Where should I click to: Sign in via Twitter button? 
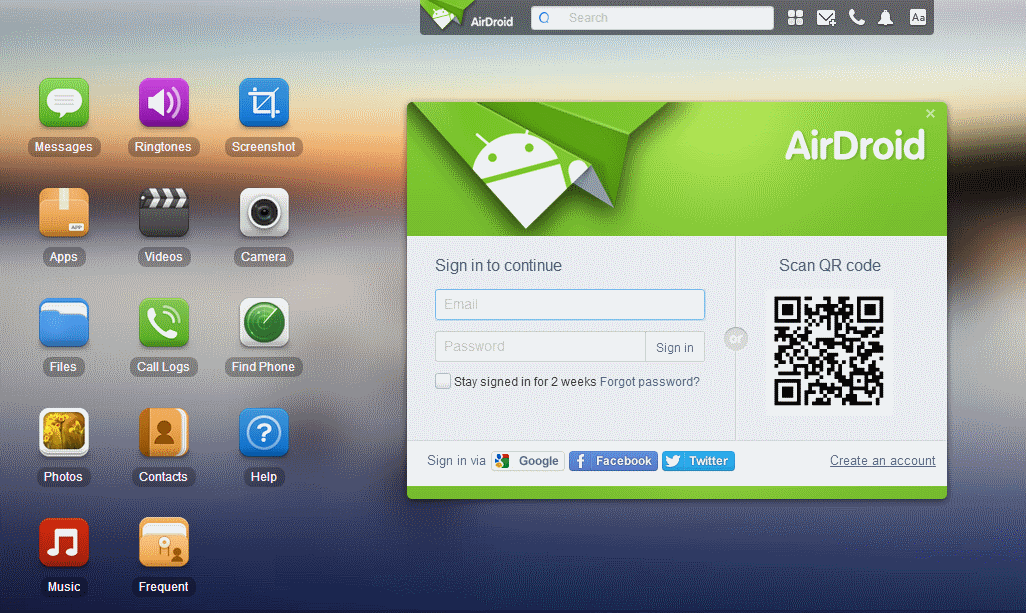coord(698,461)
